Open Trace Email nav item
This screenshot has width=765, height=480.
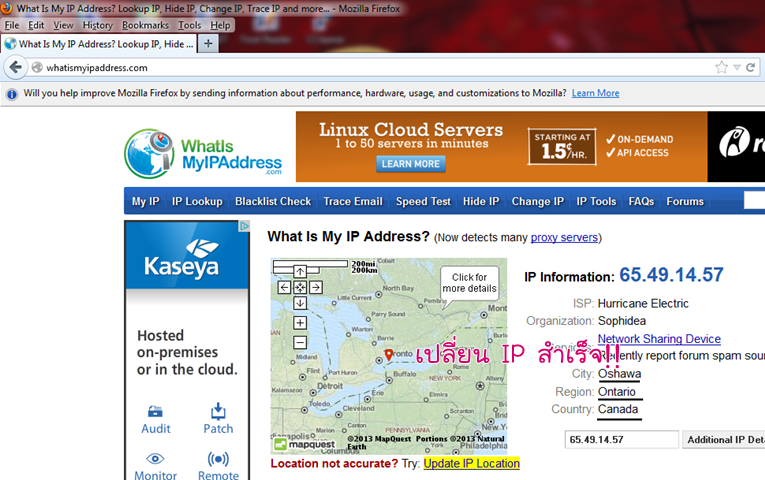[353, 201]
